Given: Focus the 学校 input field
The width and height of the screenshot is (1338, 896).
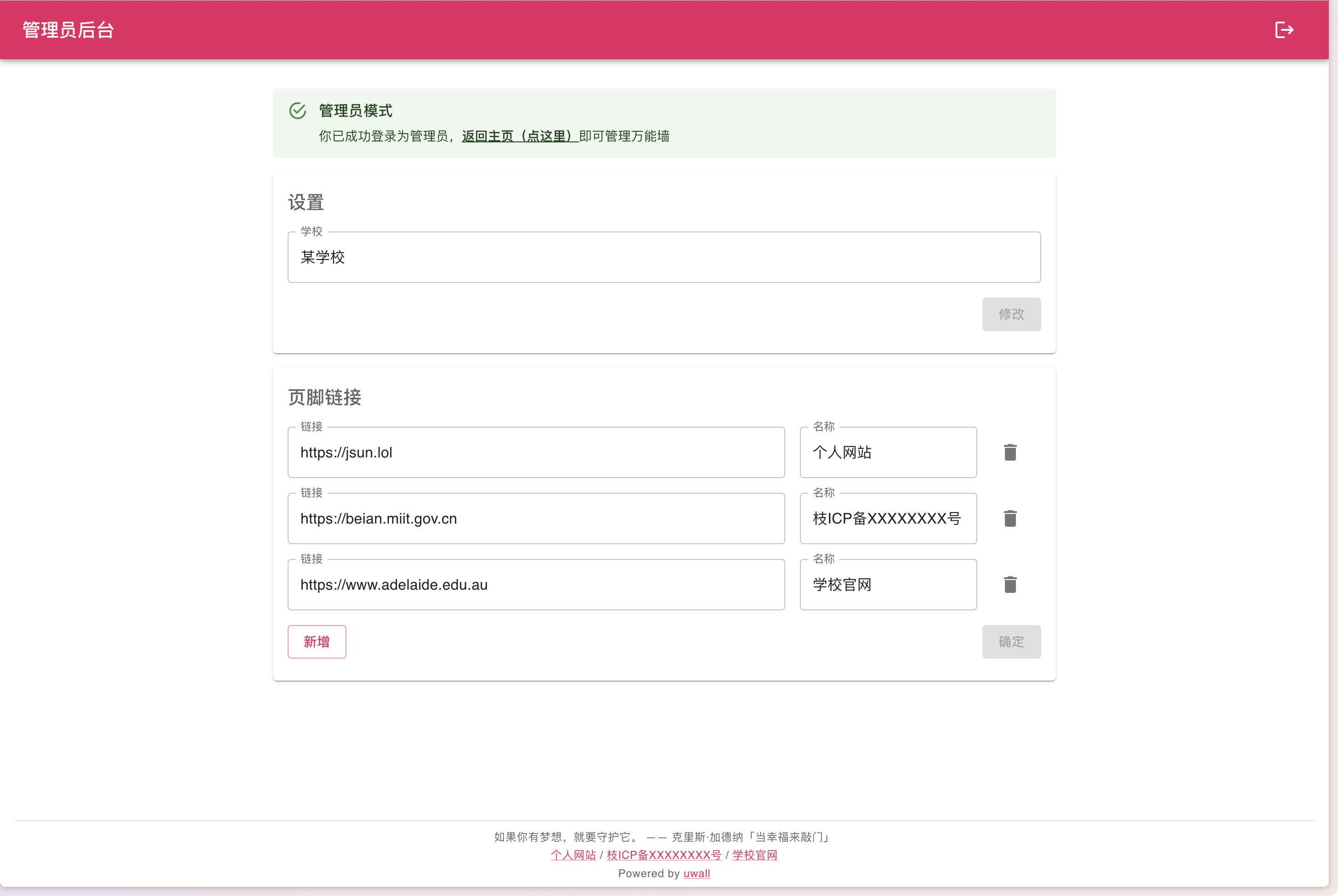Looking at the screenshot, I should [x=663, y=257].
